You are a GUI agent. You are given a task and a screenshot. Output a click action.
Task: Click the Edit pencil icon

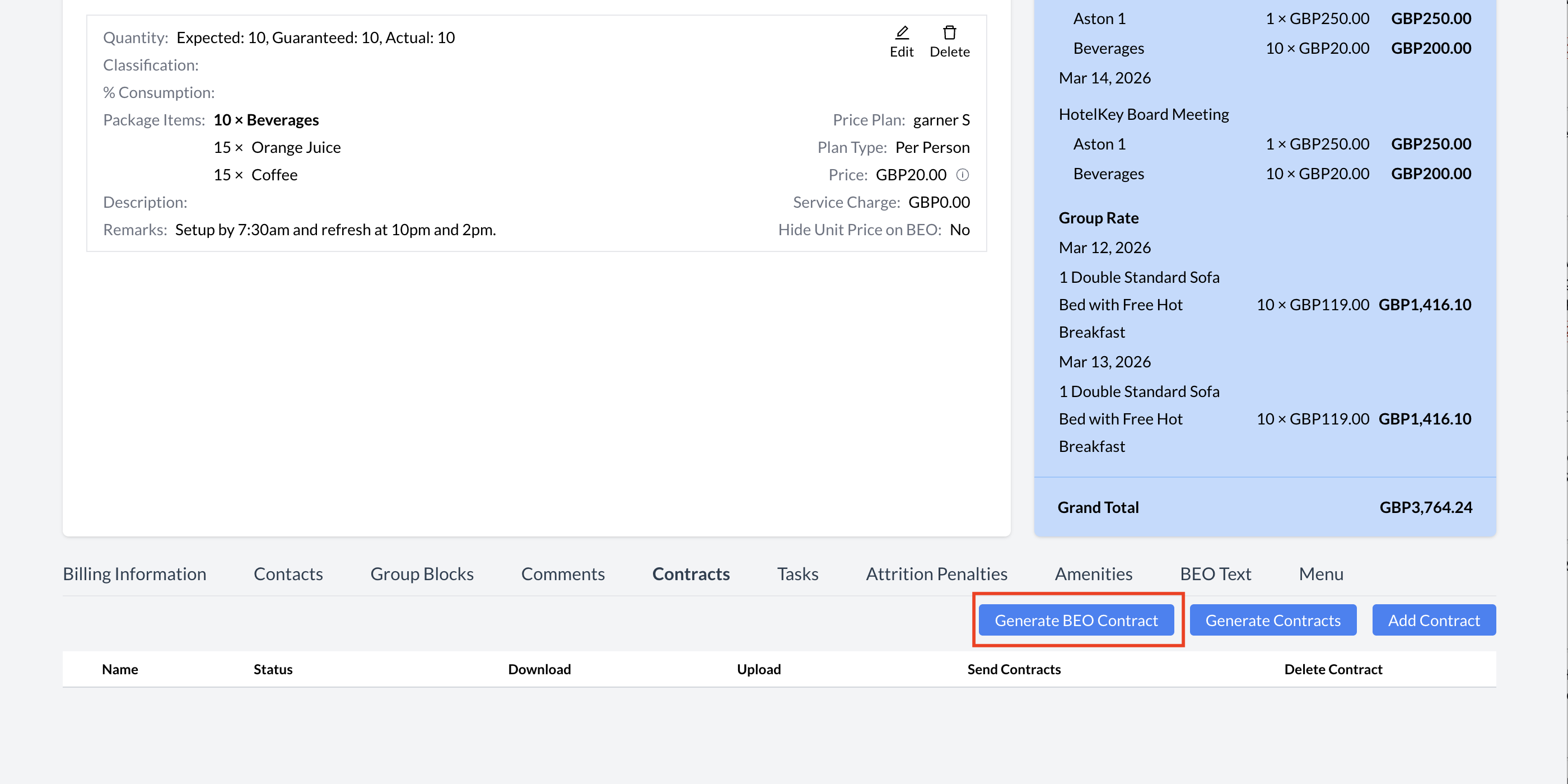tap(902, 33)
